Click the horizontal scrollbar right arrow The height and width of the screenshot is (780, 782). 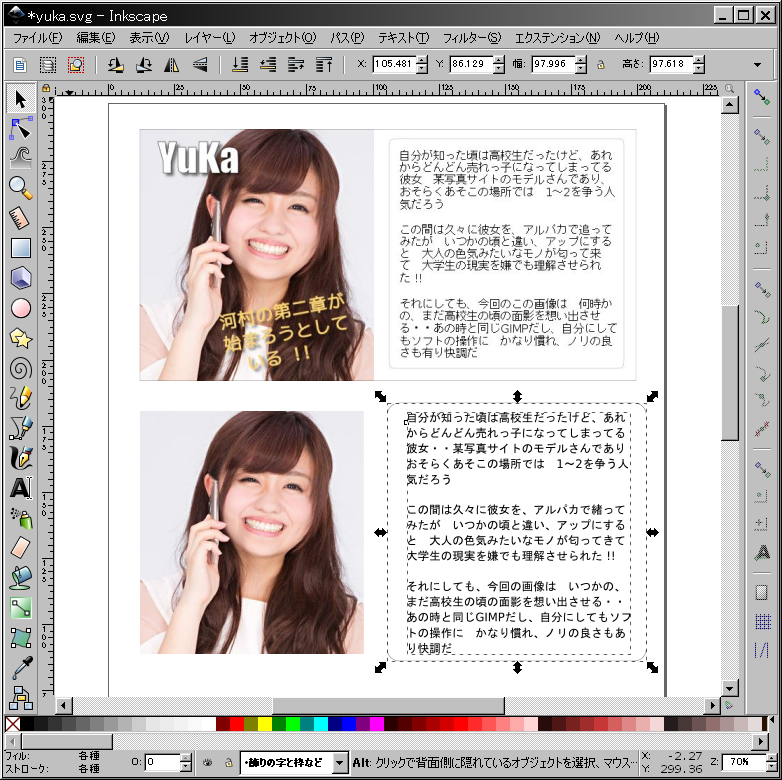712,705
